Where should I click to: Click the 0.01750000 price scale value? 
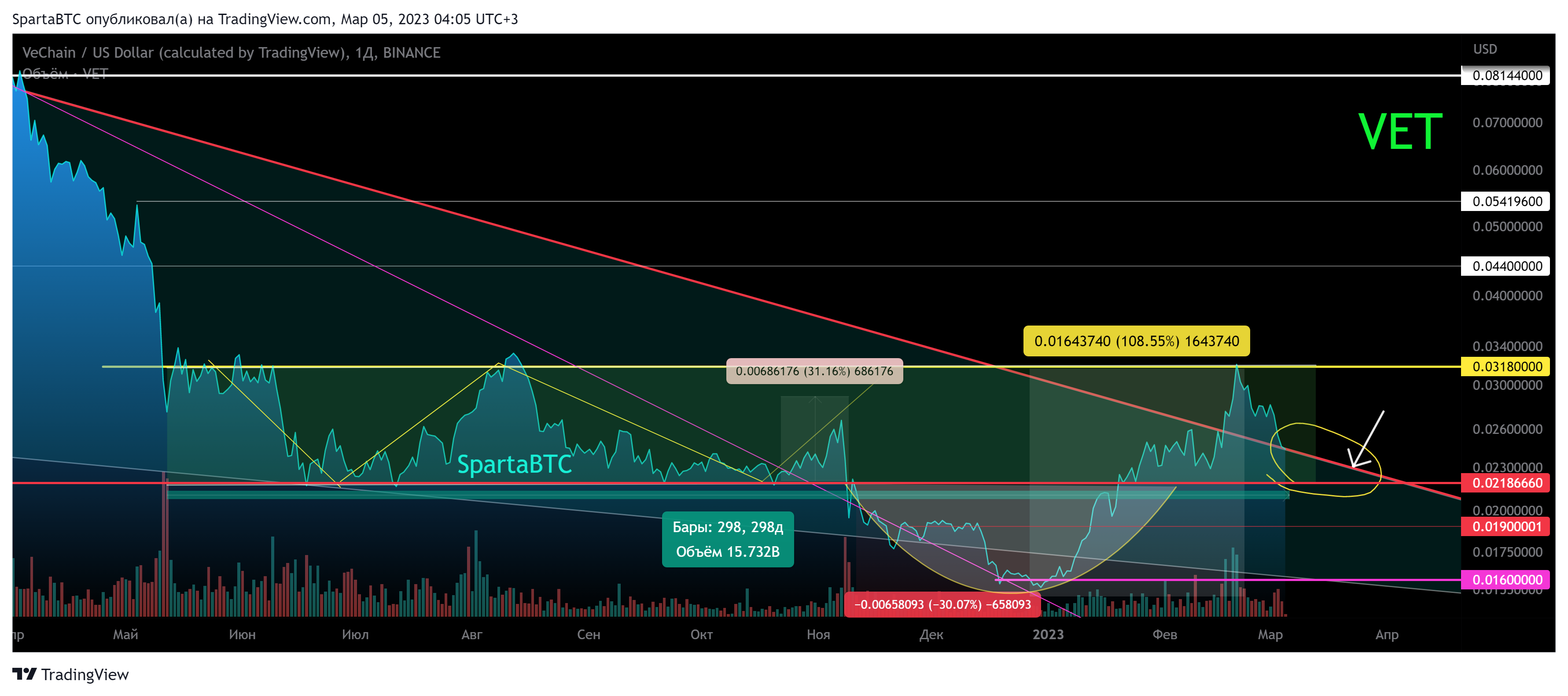click(x=1507, y=552)
